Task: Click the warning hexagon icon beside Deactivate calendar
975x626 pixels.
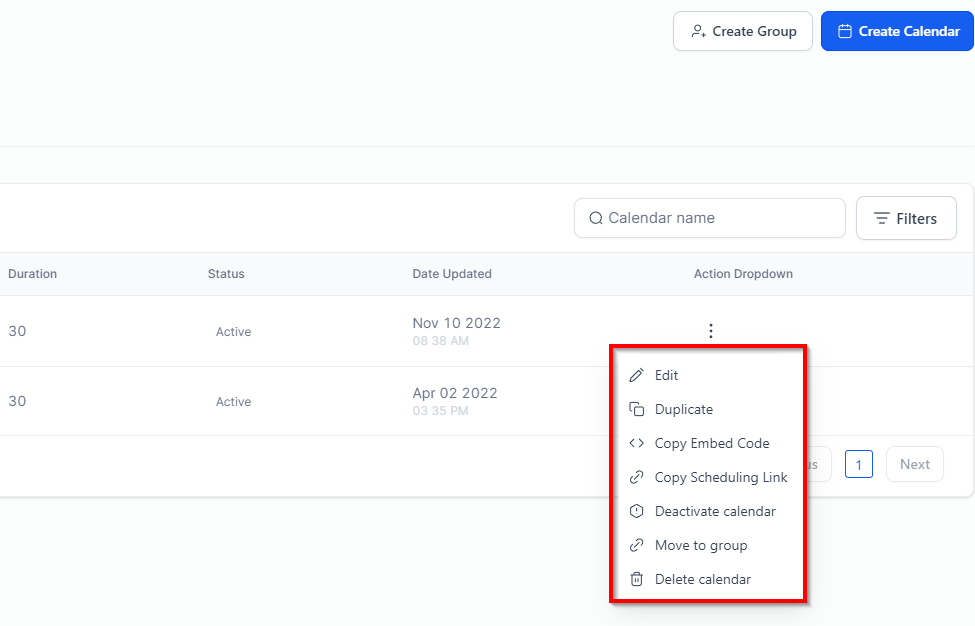Action: tap(636, 511)
